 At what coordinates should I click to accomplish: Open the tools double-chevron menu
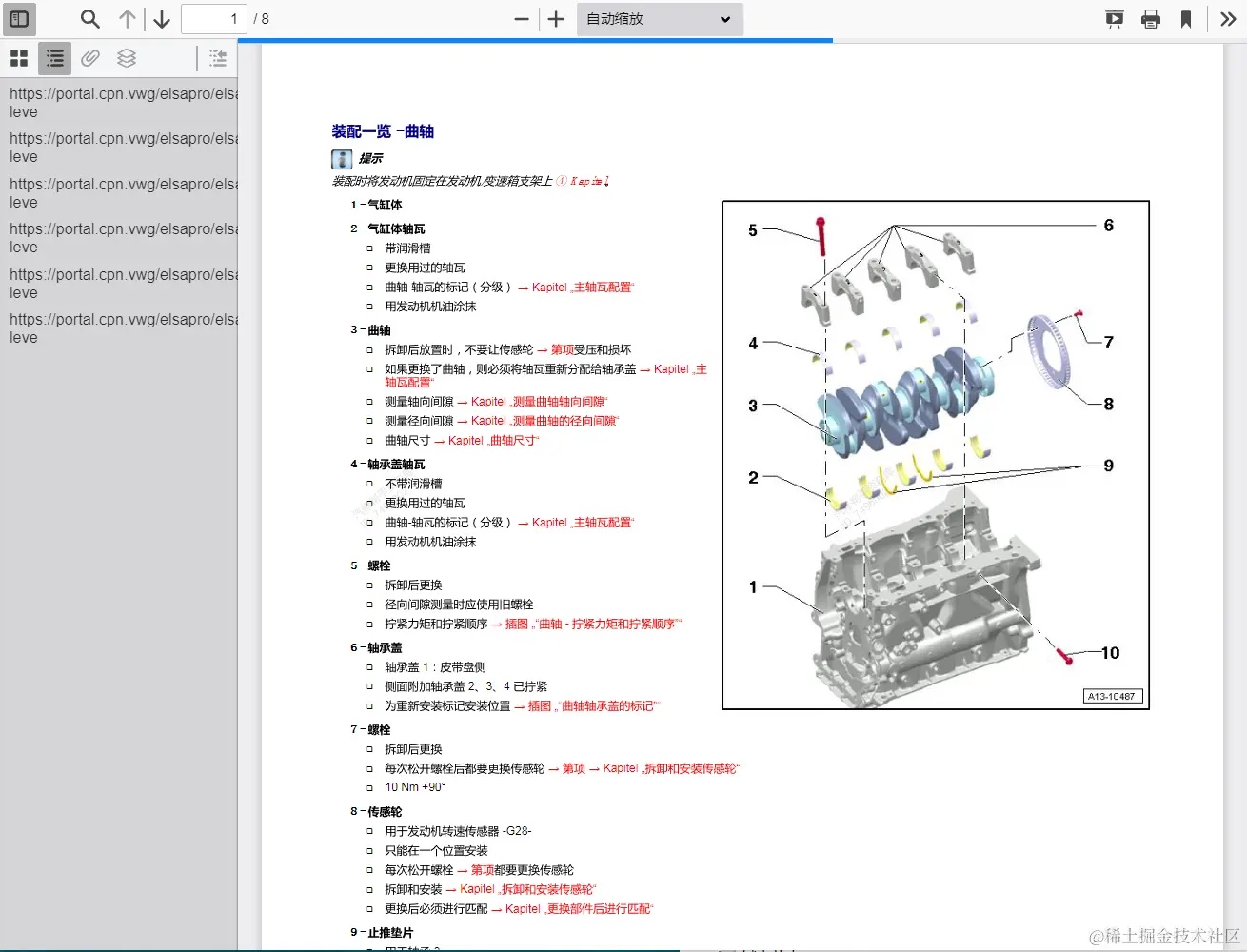coord(1228,19)
